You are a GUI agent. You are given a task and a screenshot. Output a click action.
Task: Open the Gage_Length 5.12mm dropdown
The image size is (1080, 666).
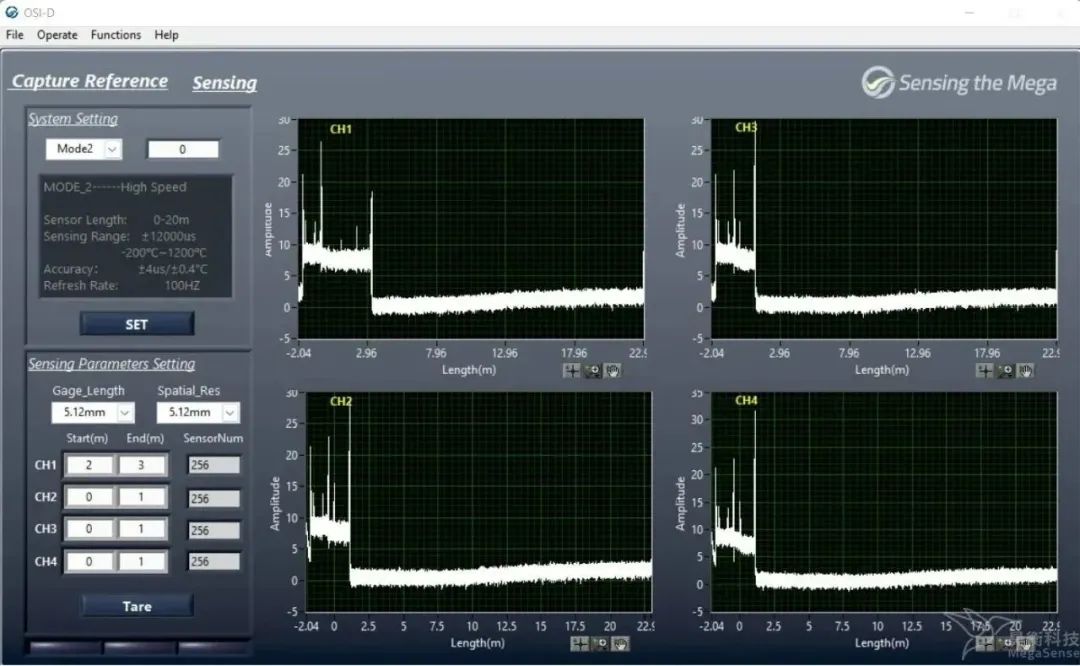pyautogui.click(x=92, y=412)
